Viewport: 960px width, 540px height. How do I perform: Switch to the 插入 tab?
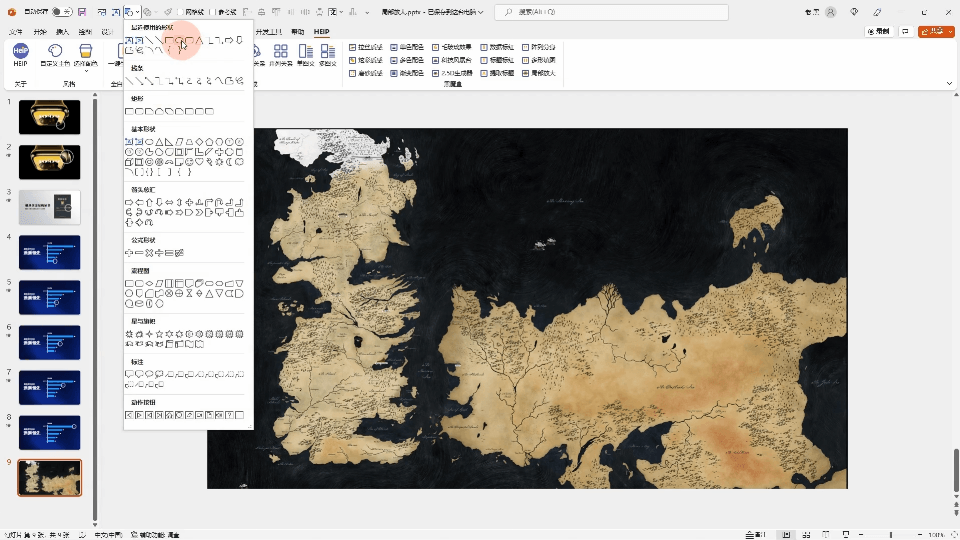click(x=62, y=32)
